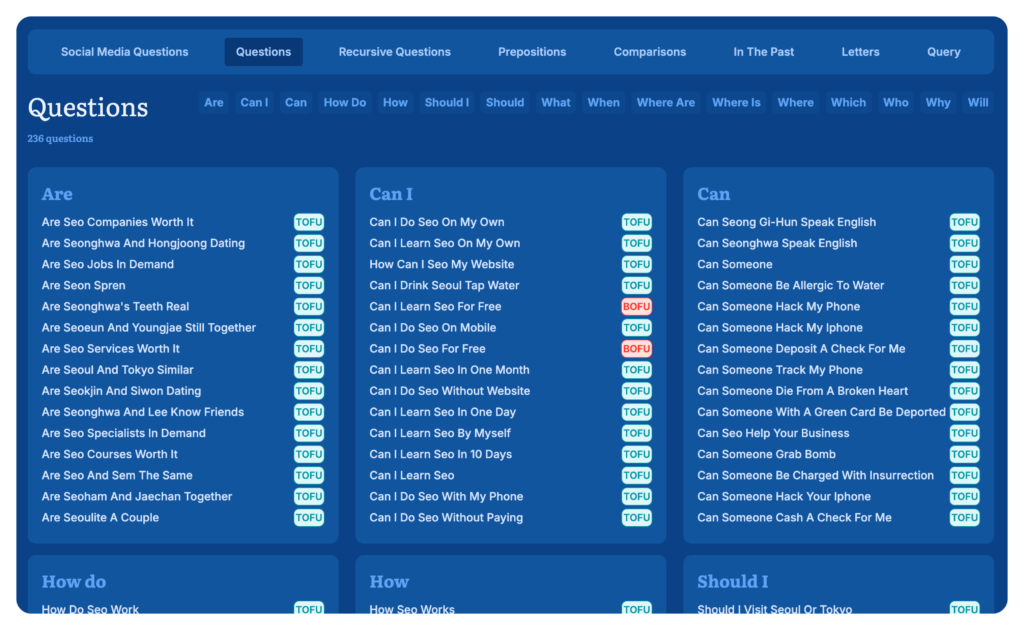Switch to the Recursive Questions tab
This screenshot has width=1024, height=630.
point(394,52)
